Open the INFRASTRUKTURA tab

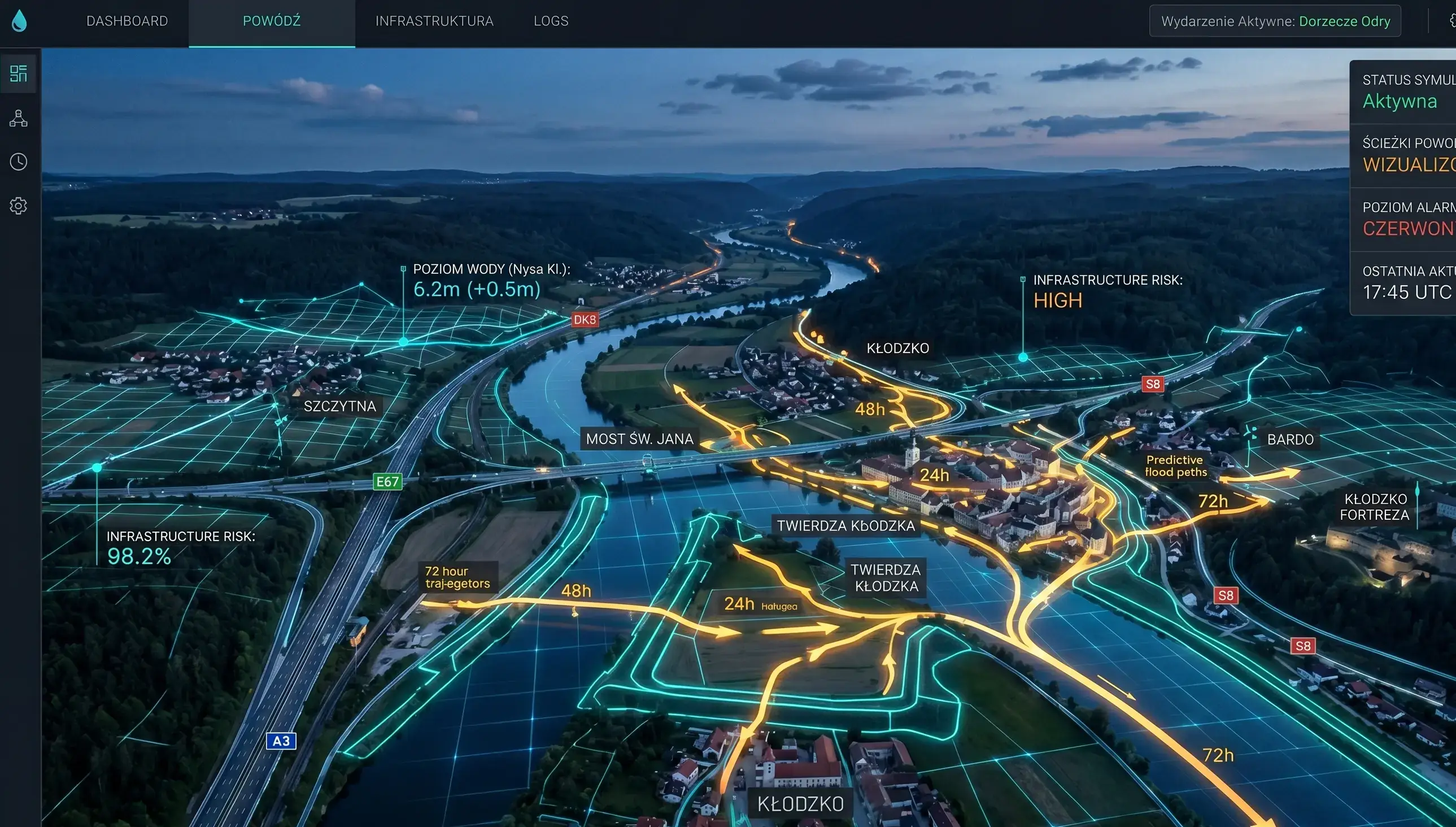tap(434, 21)
